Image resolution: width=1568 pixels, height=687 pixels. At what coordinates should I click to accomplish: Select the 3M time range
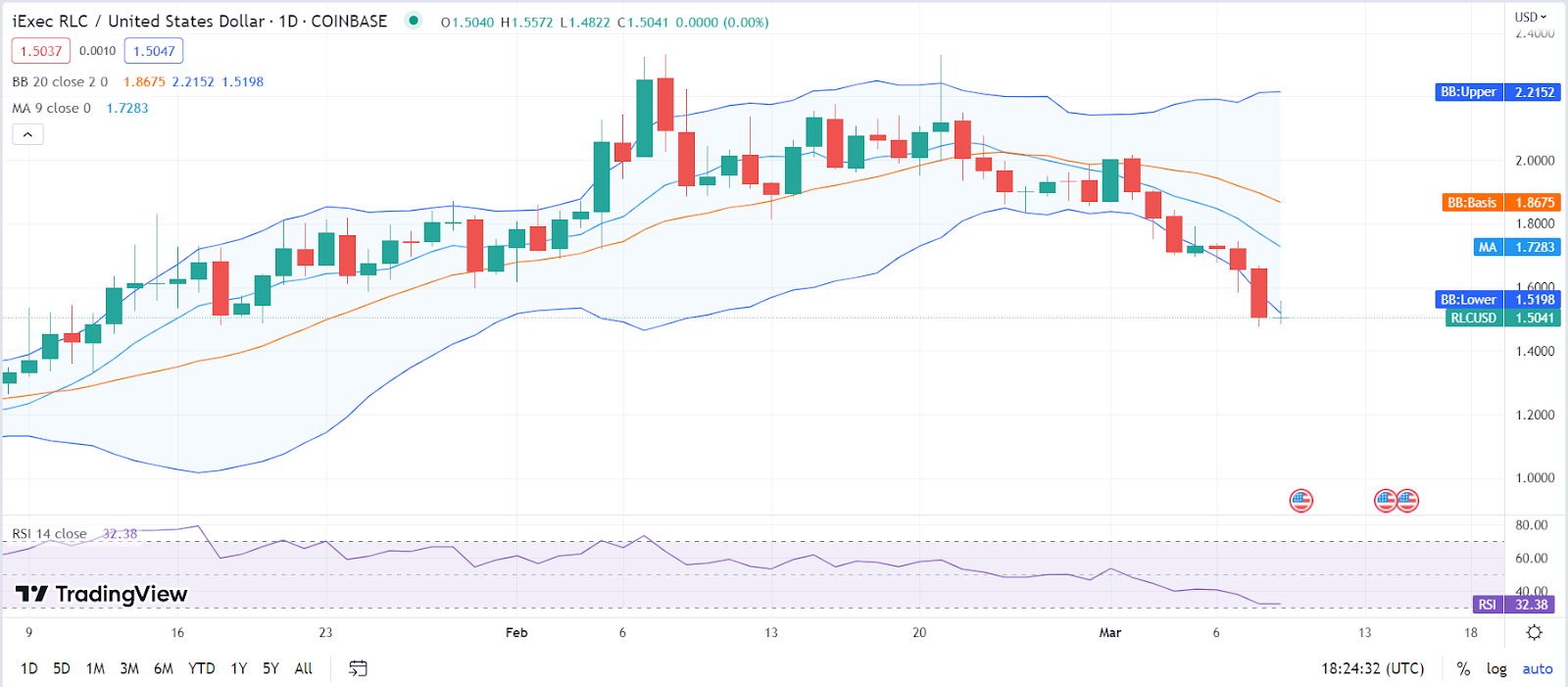pyautogui.click(x=129, y=668)
